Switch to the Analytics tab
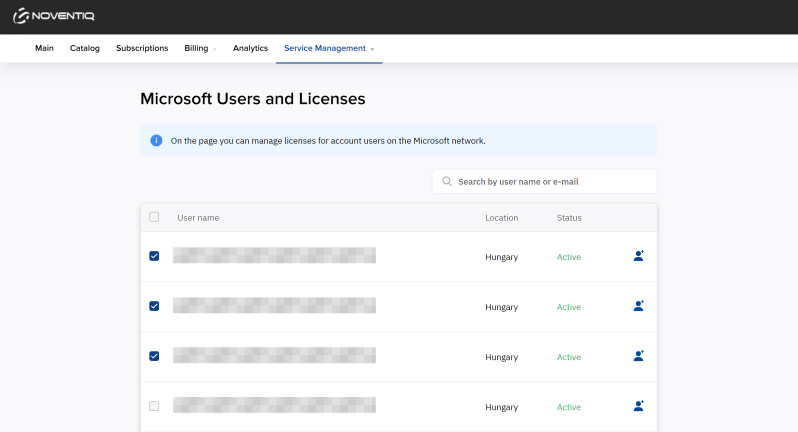The height and width of the screenshot is (432, 798). pyautogui.click(x=250, y=48)
